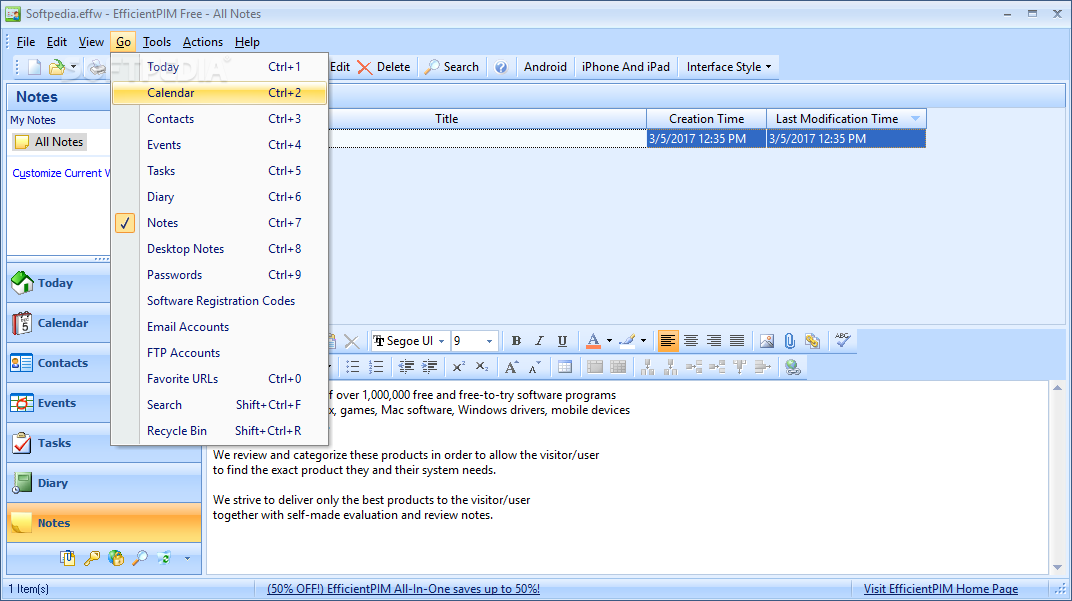Image resolution: width=1072 pixels, height=601 pixels.
Task: Click the paperclip Attachment icon
Action: (x=790, y=340)
